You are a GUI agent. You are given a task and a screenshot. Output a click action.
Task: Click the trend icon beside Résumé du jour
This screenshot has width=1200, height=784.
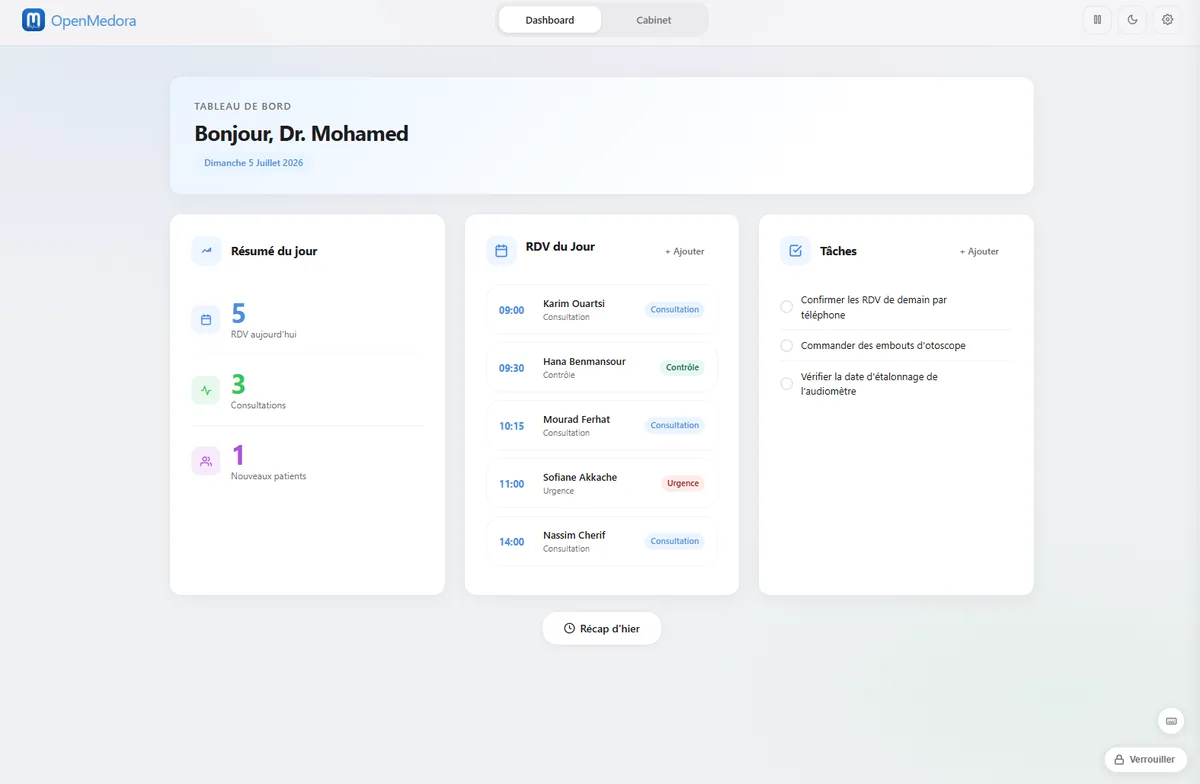tap(206, 251)
